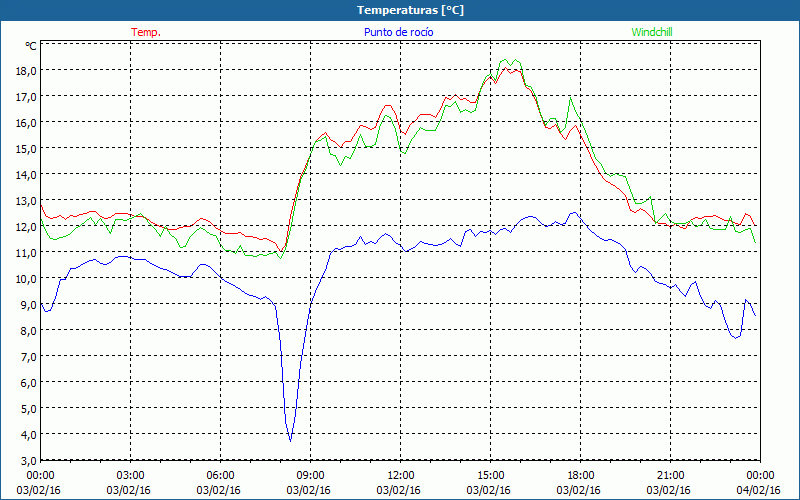Click the "12:00" time label
This screenshot has width=800, height=500.
coord(401,476)
